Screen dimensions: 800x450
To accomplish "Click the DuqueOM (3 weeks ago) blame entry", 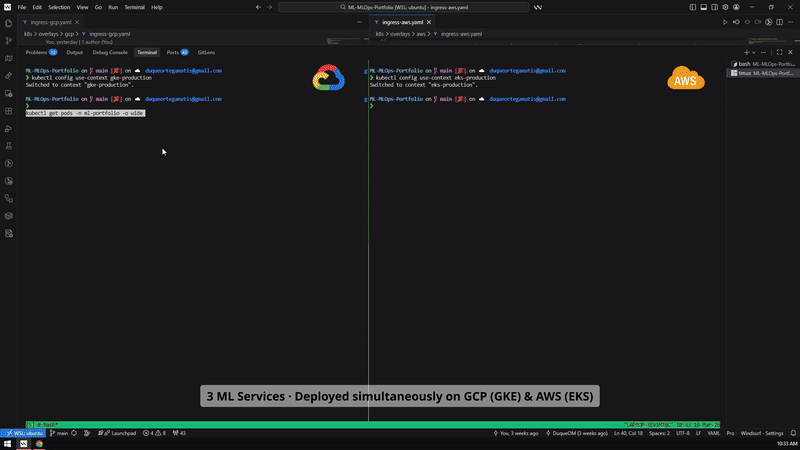I will pos(577,433).
